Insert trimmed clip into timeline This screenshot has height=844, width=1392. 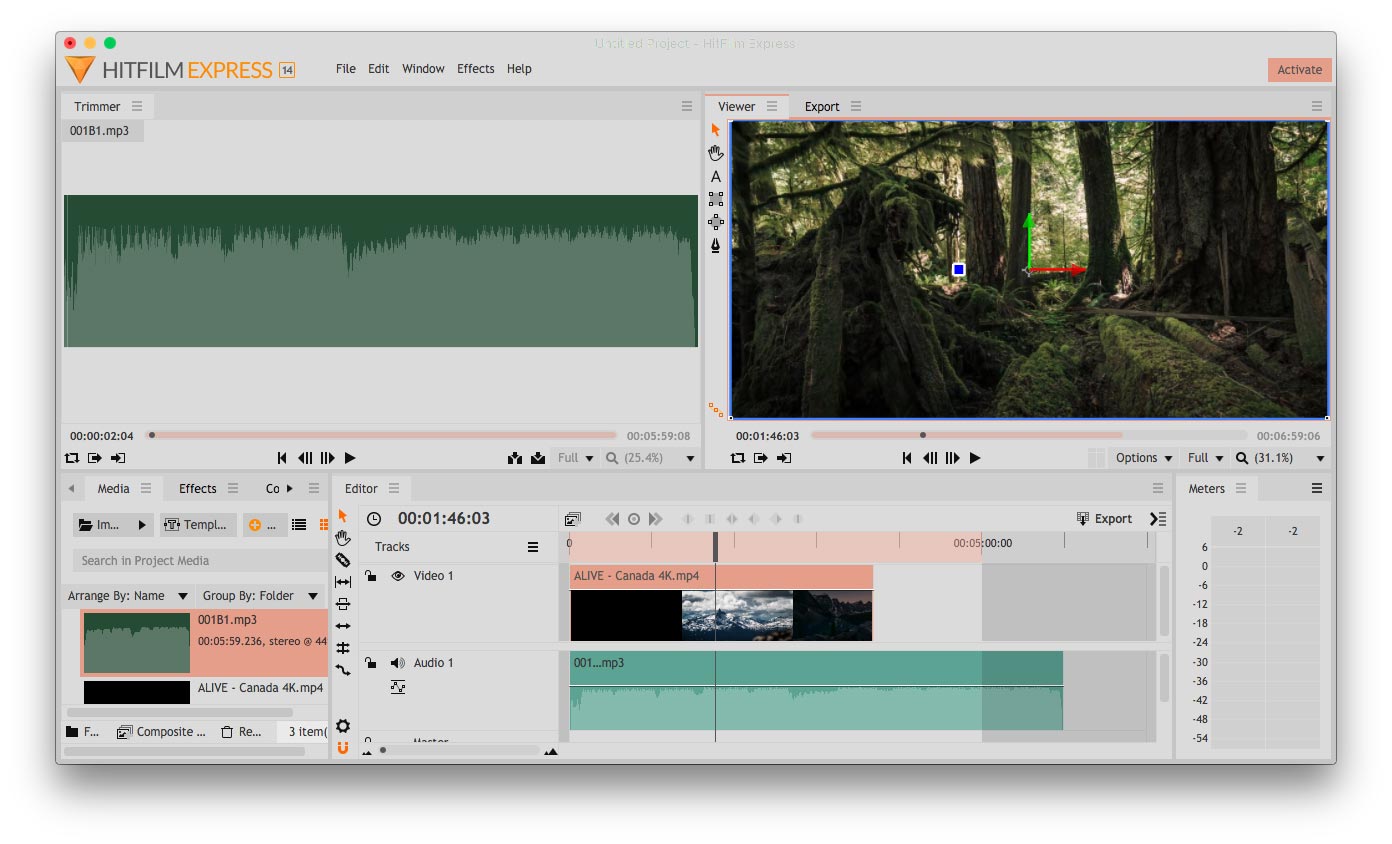pyautogui.click(x=515, y=458)
